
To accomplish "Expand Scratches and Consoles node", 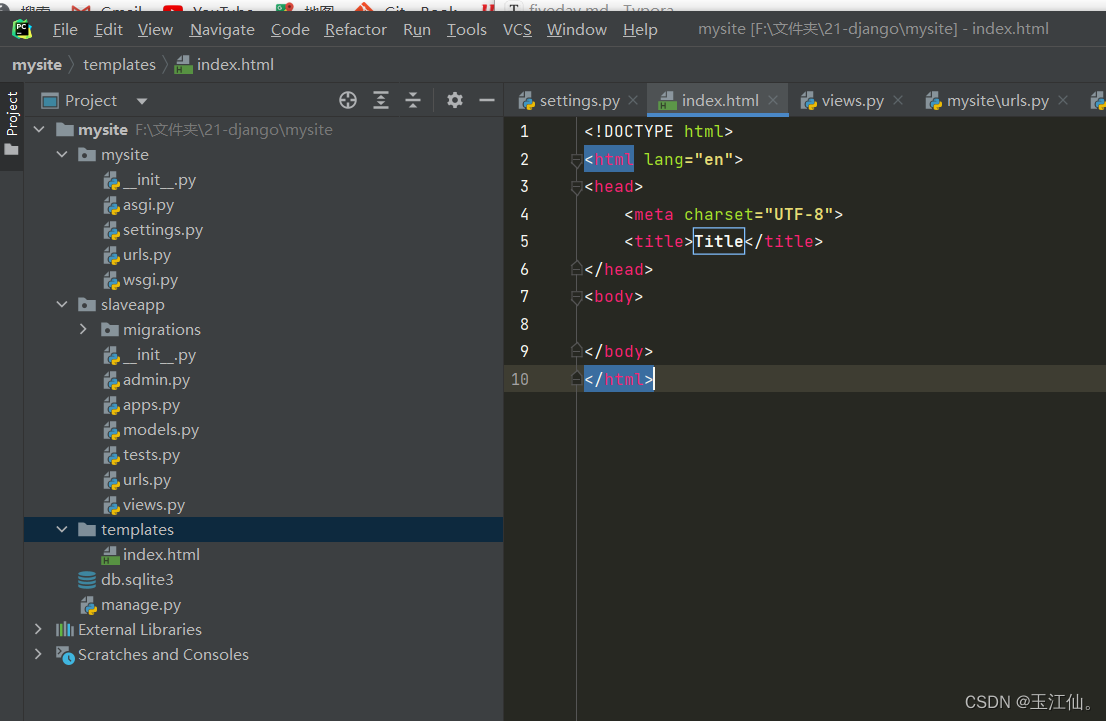I will pyautogui.click(x=39, y=655).
